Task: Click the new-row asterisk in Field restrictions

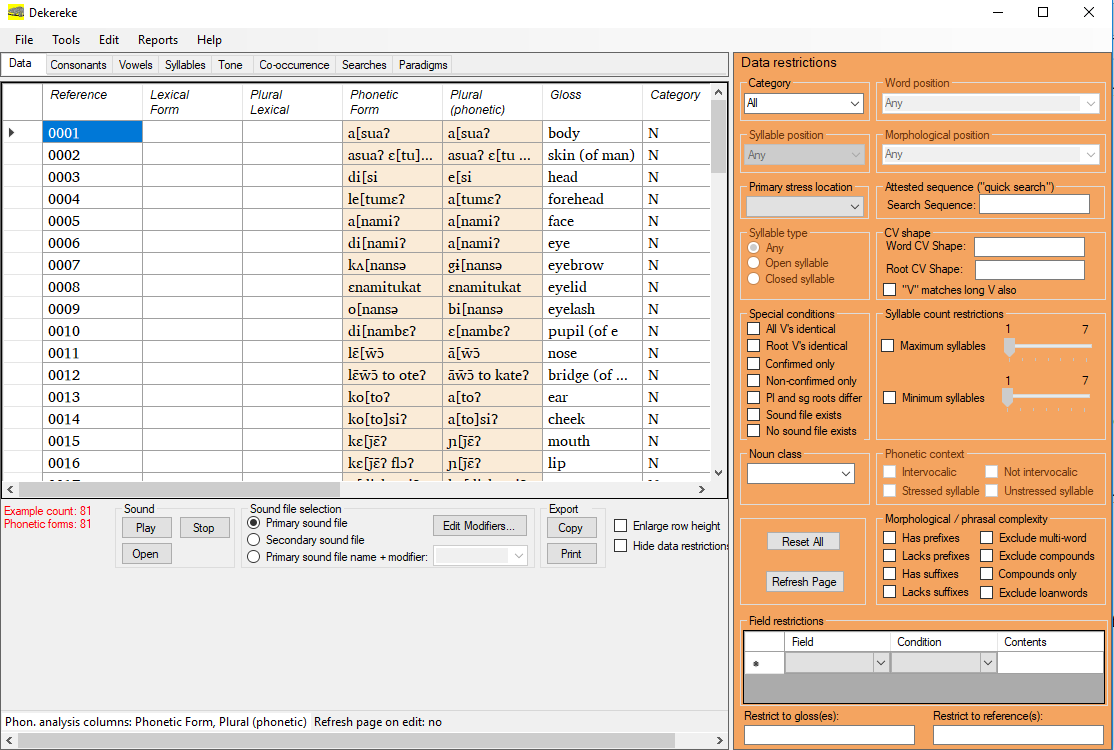Action: click(x=756, y=663)
